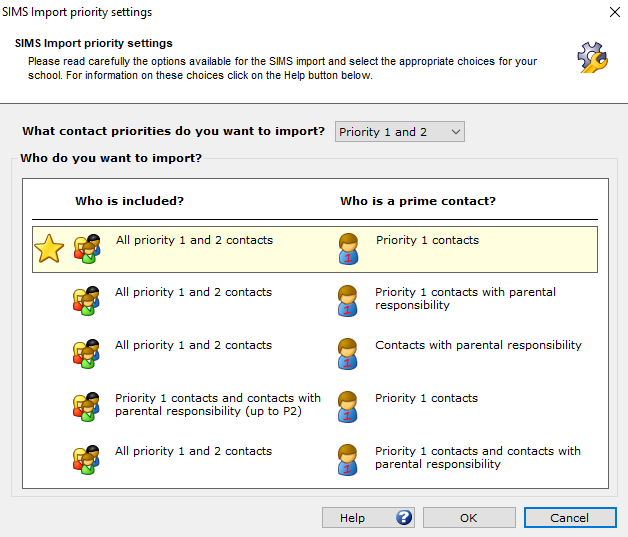Click person icon beside 'Priority 1 contacts with parental responsibility'
Screen dimensions: 628x537
(x=348, y=301)
